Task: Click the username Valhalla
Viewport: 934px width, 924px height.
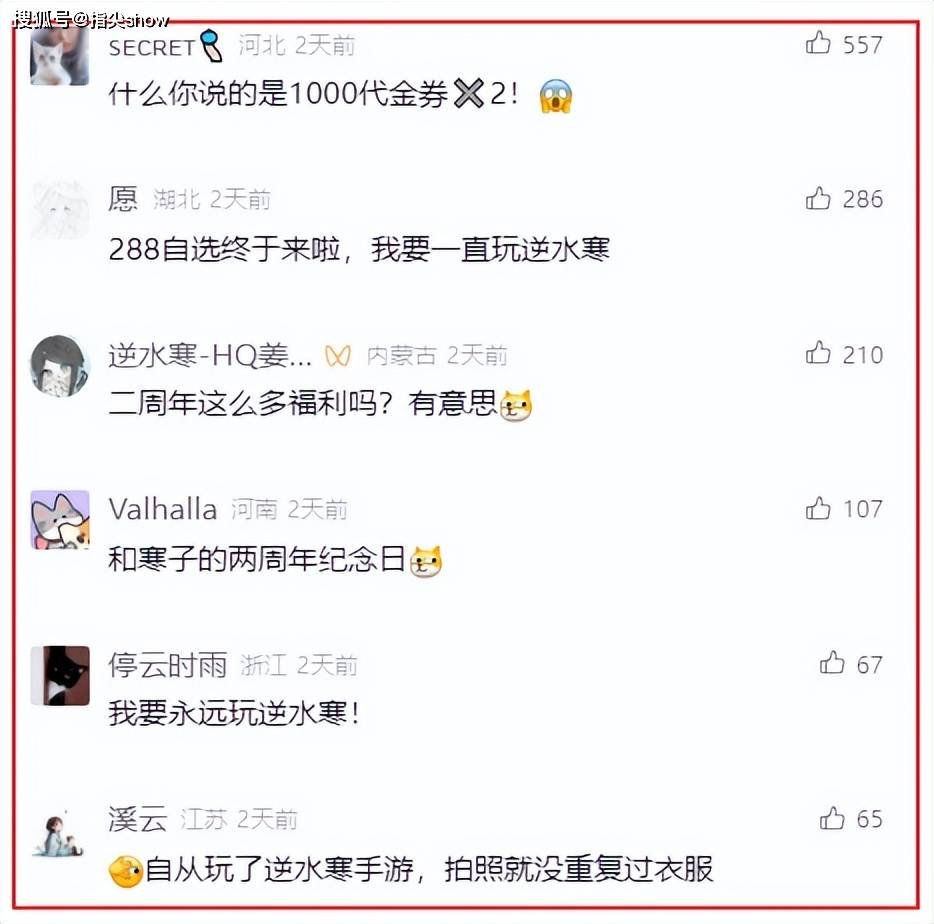Action: click(163, 509)
